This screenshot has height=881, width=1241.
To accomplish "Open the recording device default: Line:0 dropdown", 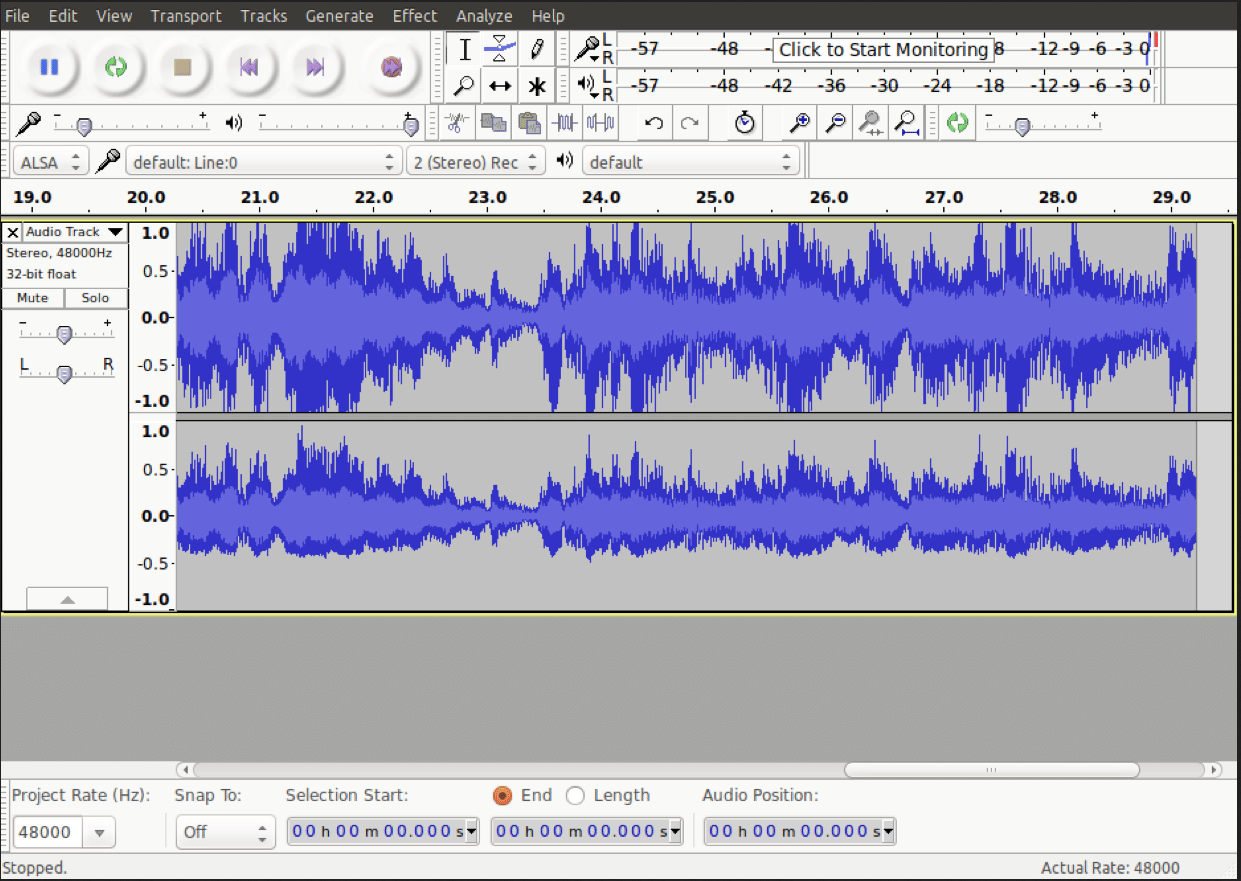I will (263, 162).
